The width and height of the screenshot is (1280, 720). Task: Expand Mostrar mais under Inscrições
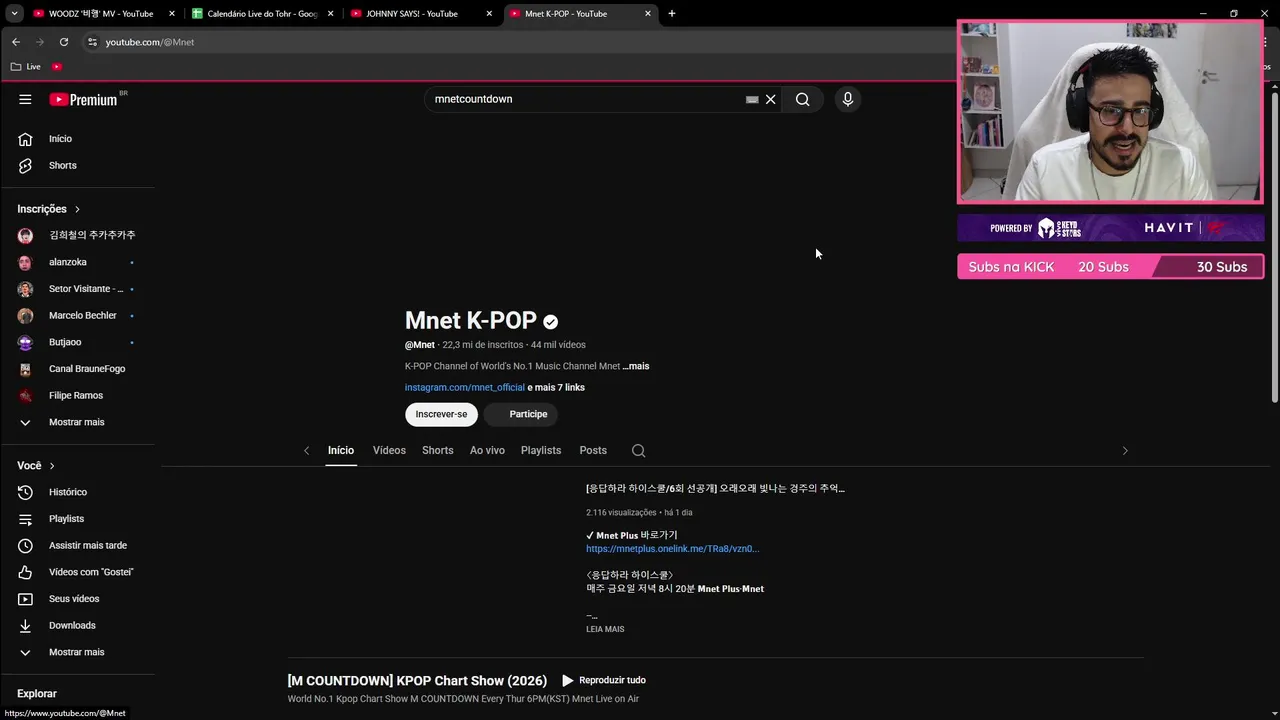coord(78,422)
